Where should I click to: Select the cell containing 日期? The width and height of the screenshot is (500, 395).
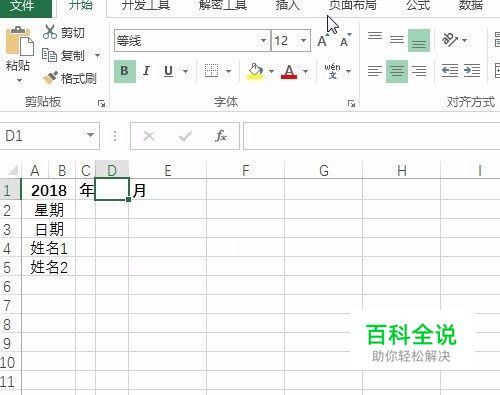click(49, 229)
